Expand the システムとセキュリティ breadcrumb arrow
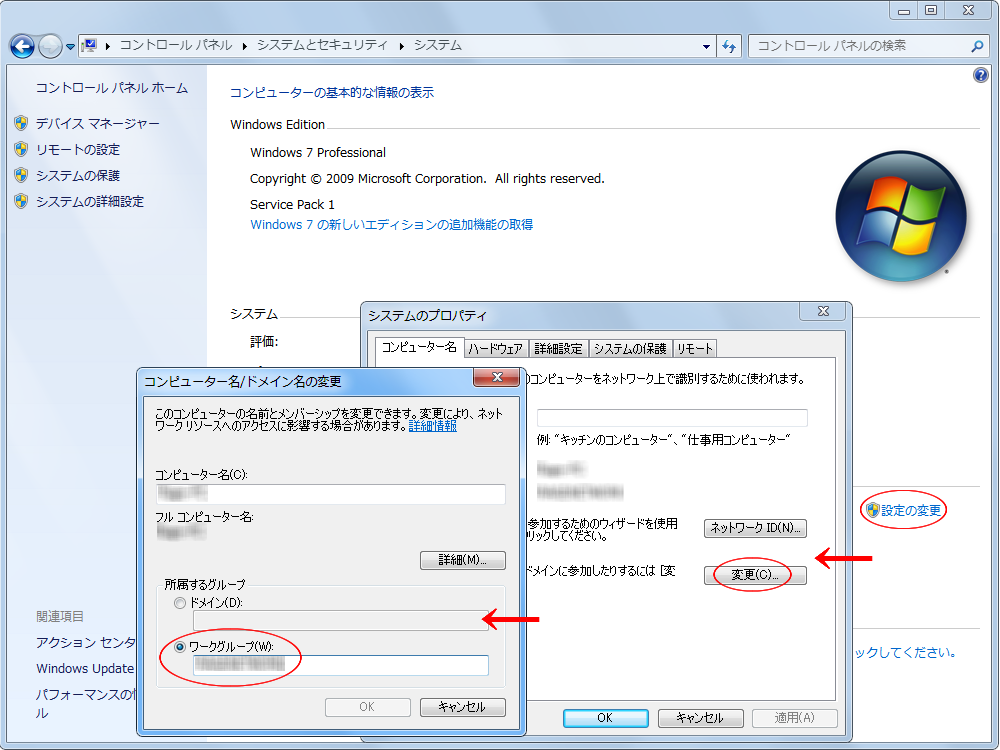This screenshot has height=750, width=1000. pyautogui.click(x=403, y=46)
